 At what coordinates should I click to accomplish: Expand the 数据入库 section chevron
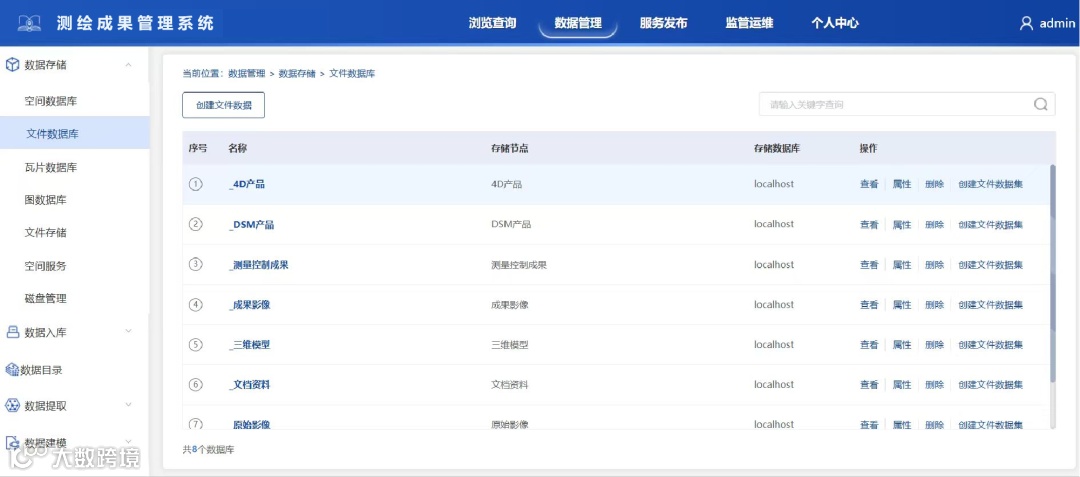[128, 332]
